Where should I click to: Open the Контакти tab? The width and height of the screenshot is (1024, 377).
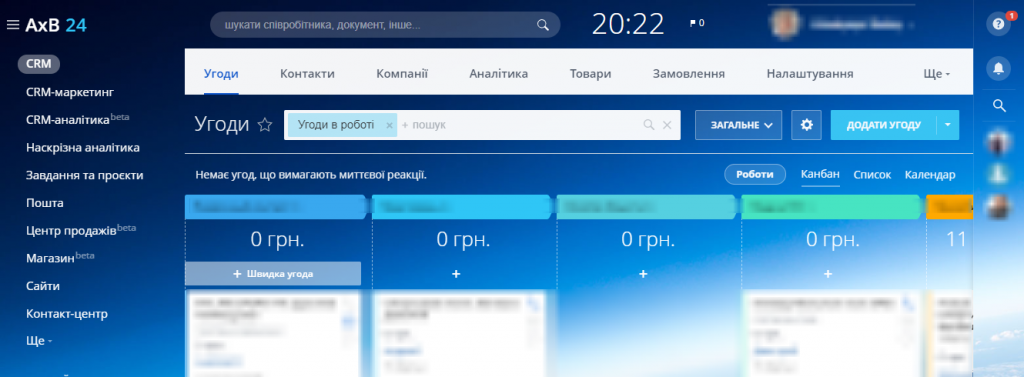click(x=308, y=74)
